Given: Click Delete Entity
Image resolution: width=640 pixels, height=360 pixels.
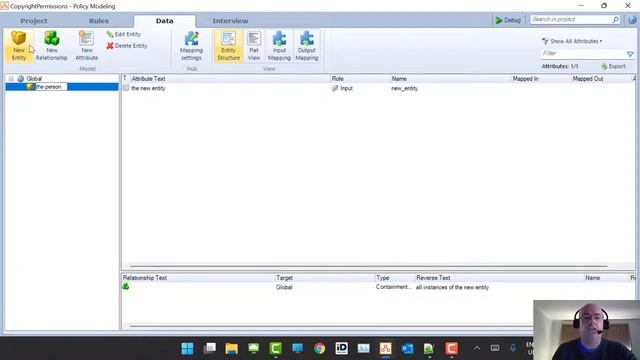Looking at the screenshot, I should click(127, 46).
